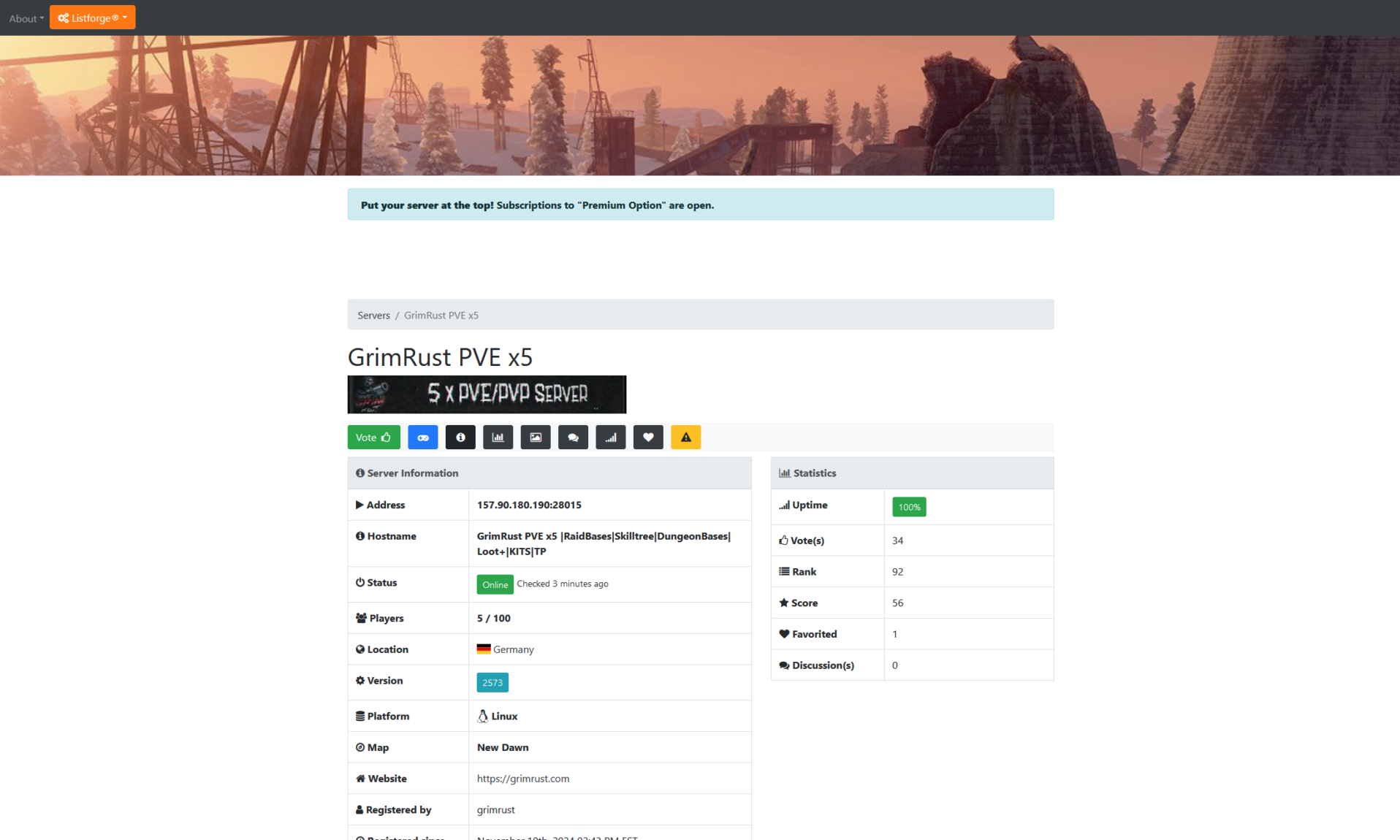
Task: Click the Favorited row label
Action: (808, 634)
